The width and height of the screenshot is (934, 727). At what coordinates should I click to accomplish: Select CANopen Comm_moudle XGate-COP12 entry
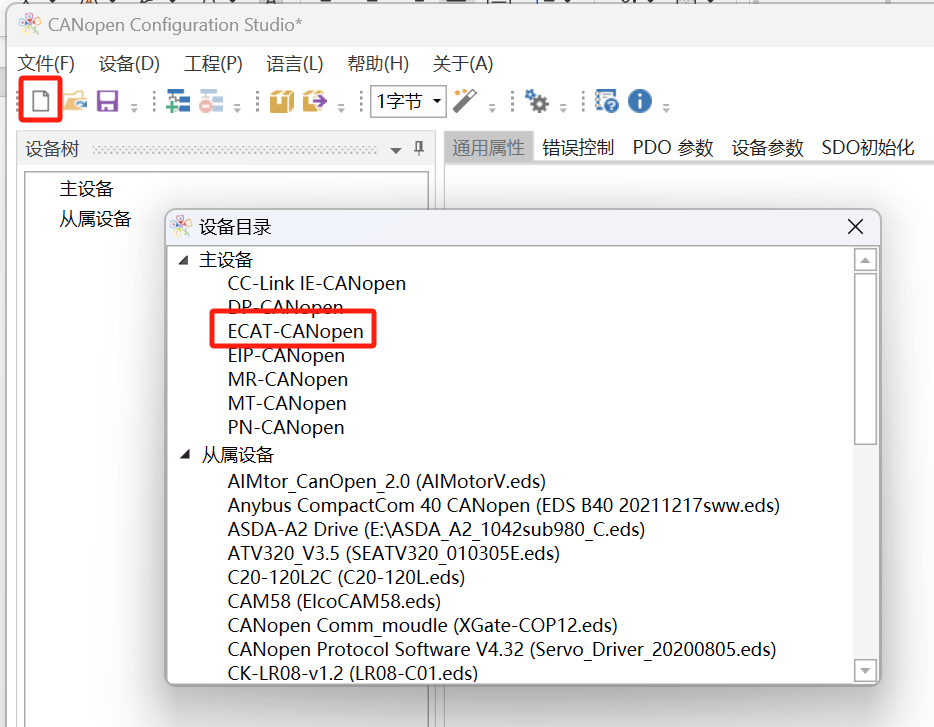(422, 625)
